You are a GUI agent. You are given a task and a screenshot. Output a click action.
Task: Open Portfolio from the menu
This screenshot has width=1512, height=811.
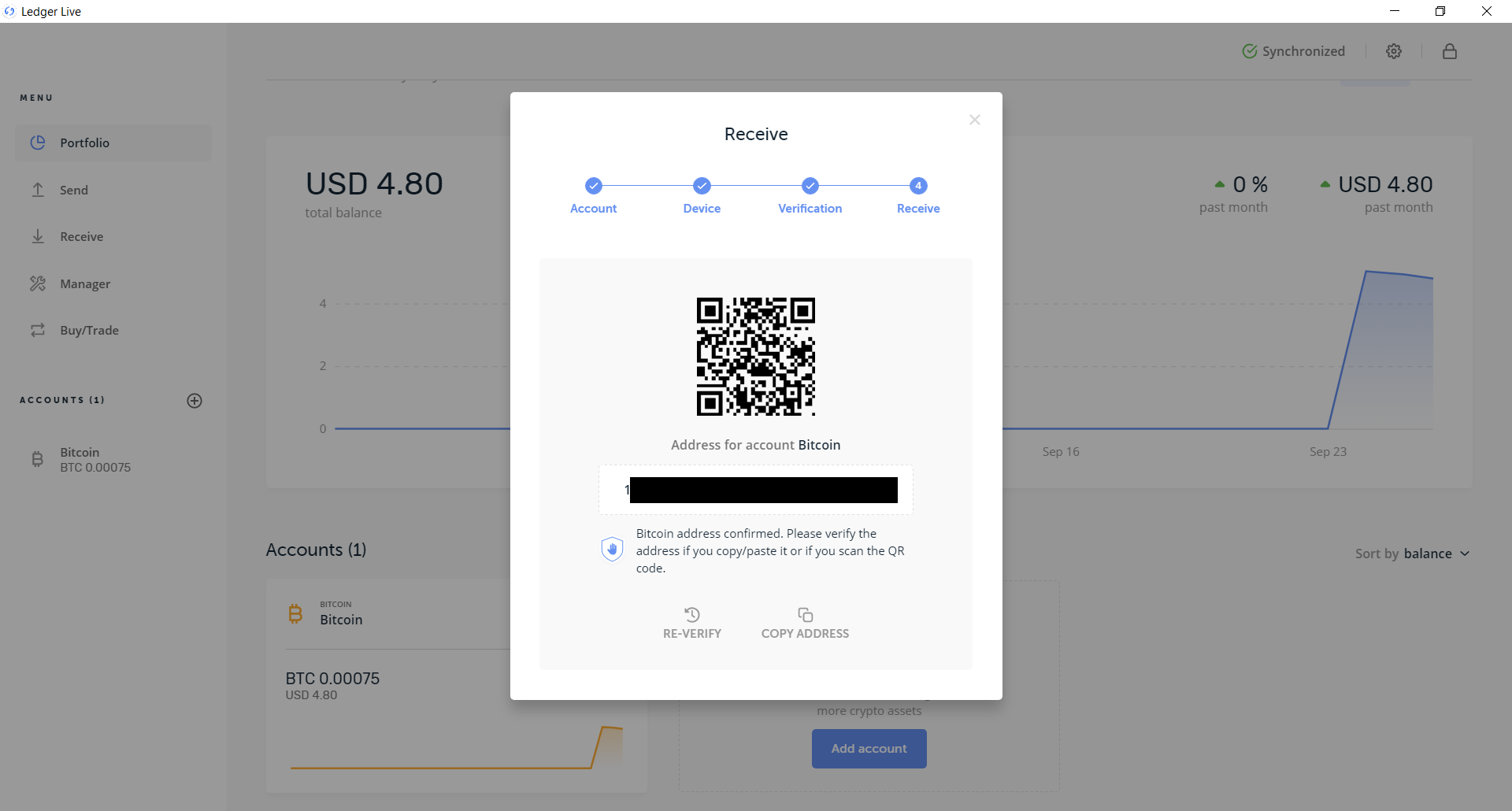click(x=113, y=143)
